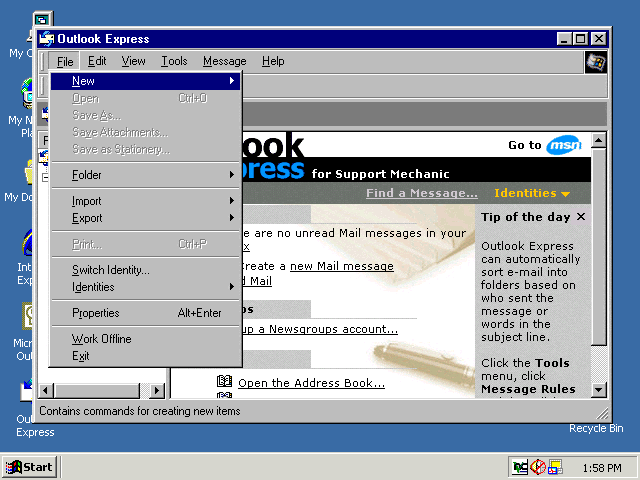This screenshot has height=480, width=640.
Task: Close the Tip of the day pane
Action: (x=581, y=217)
